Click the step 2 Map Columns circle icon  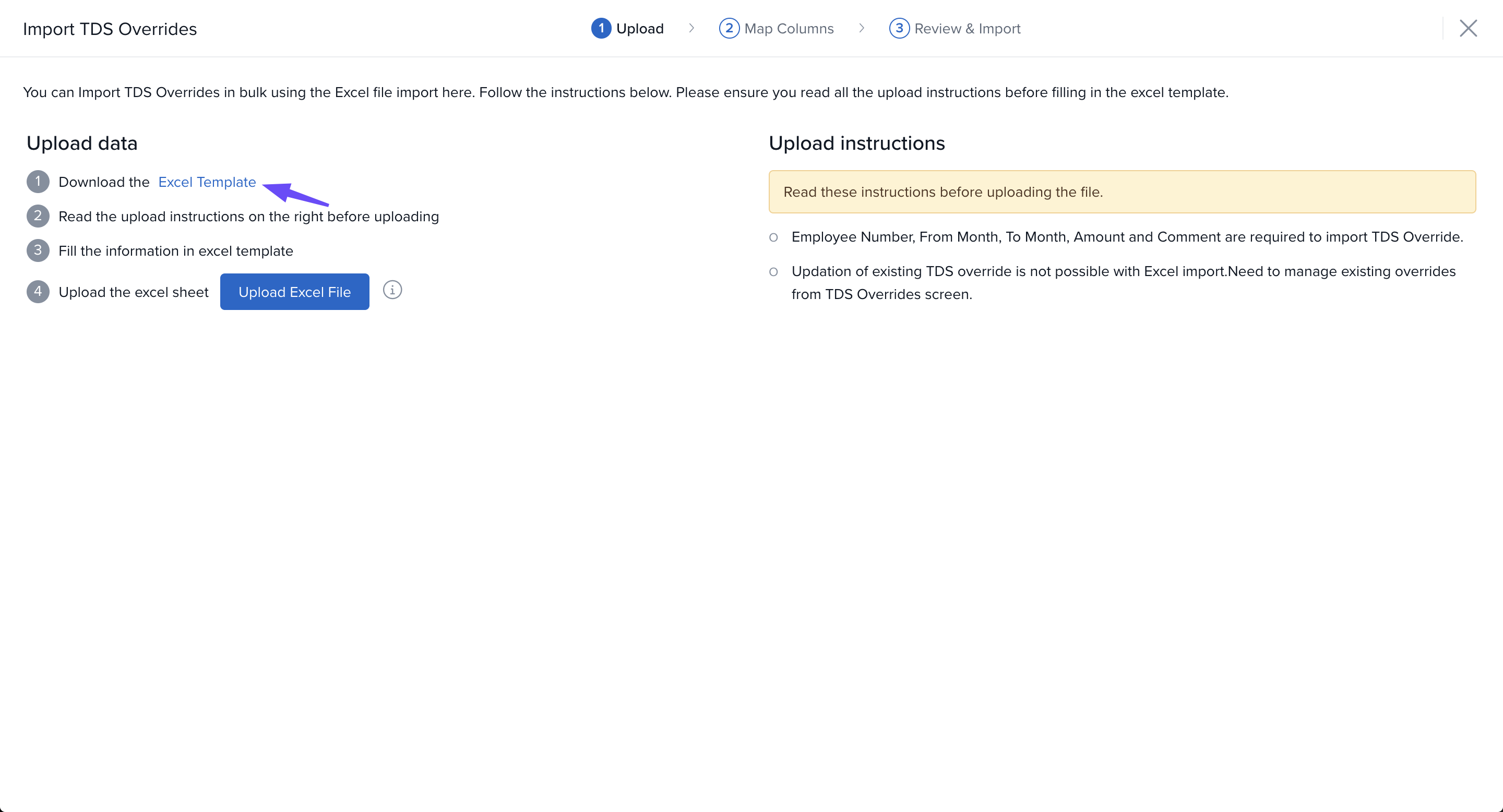pos(729,28)
